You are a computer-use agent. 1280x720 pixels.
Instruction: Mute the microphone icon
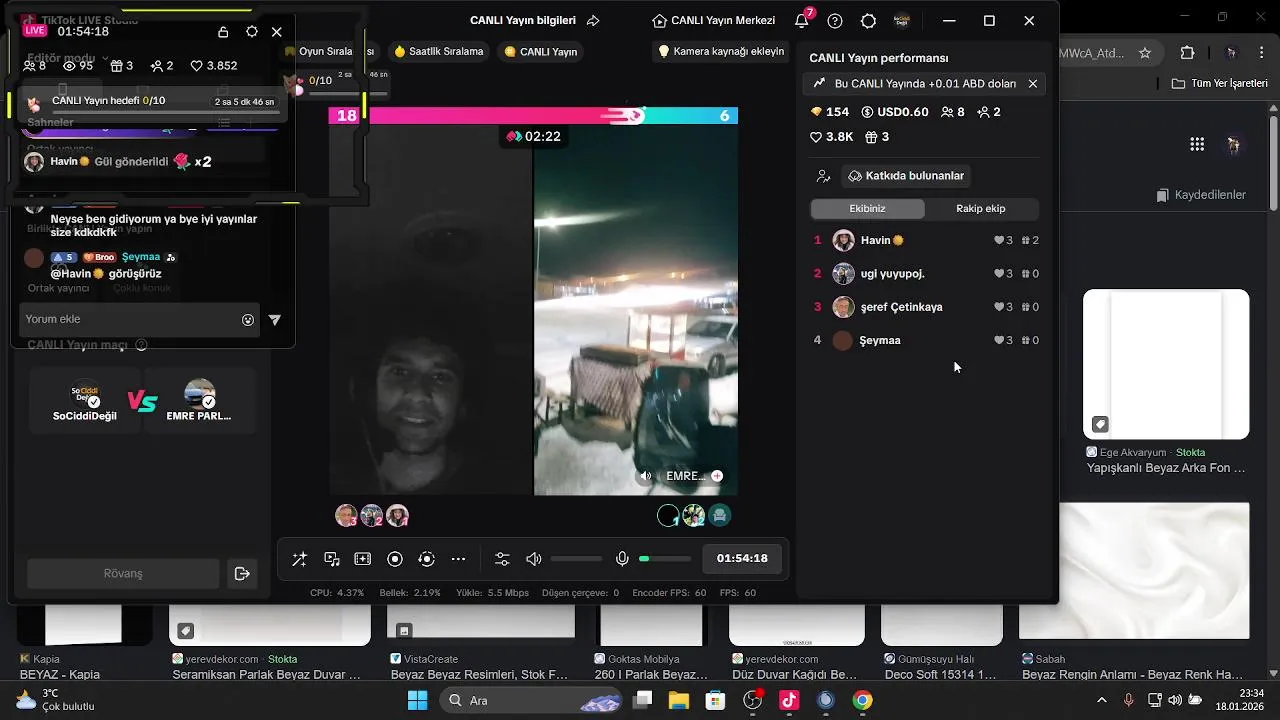622,559
